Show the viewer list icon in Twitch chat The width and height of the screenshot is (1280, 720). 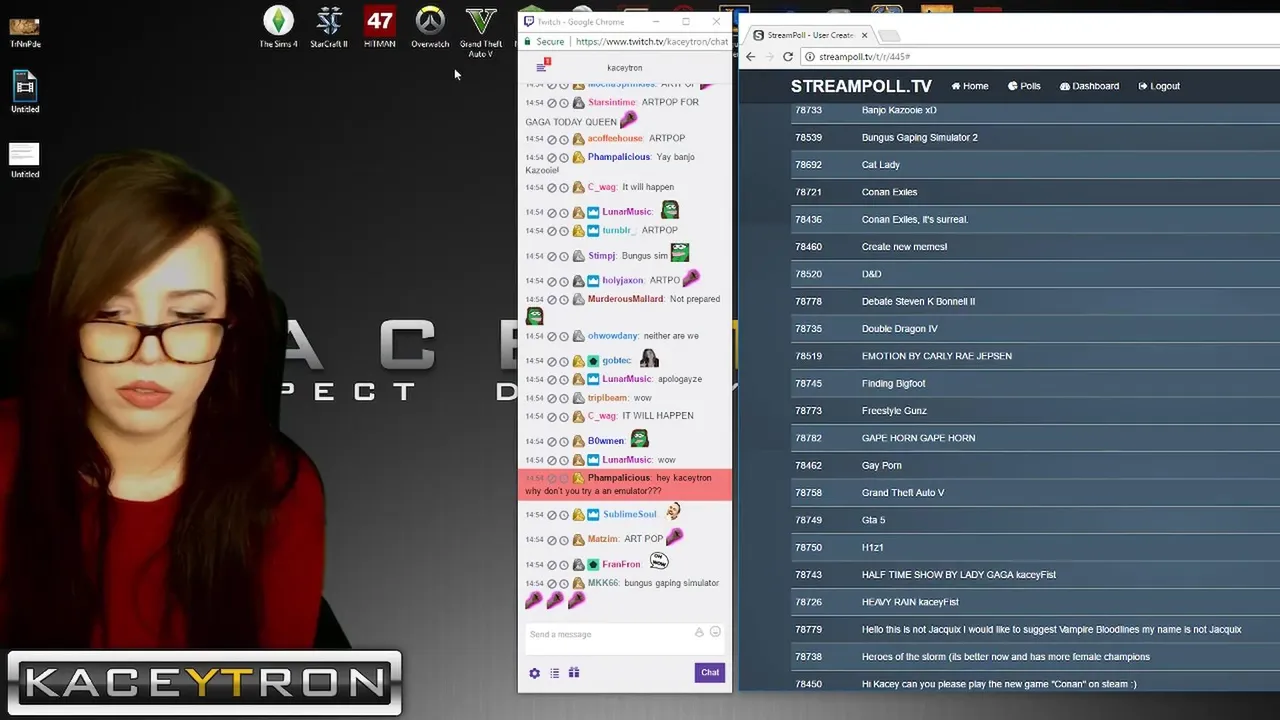tap(554, 673)
